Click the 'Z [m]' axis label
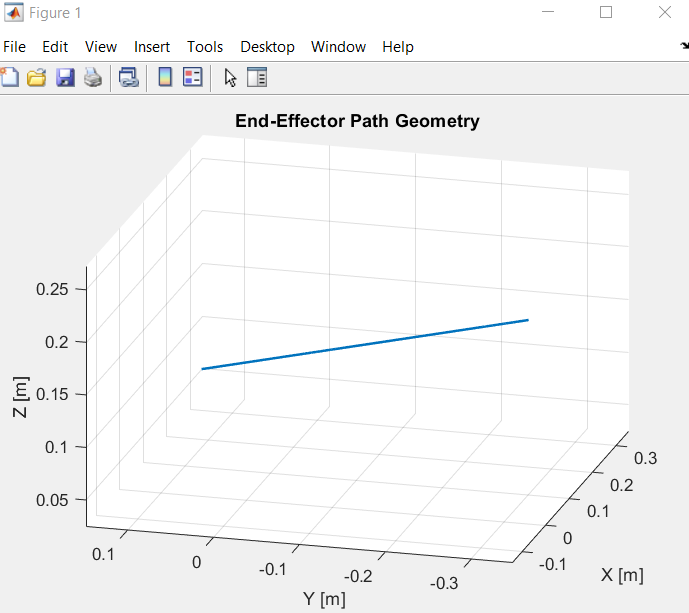The width and height of the screenshot is (689, 613). 20,397
